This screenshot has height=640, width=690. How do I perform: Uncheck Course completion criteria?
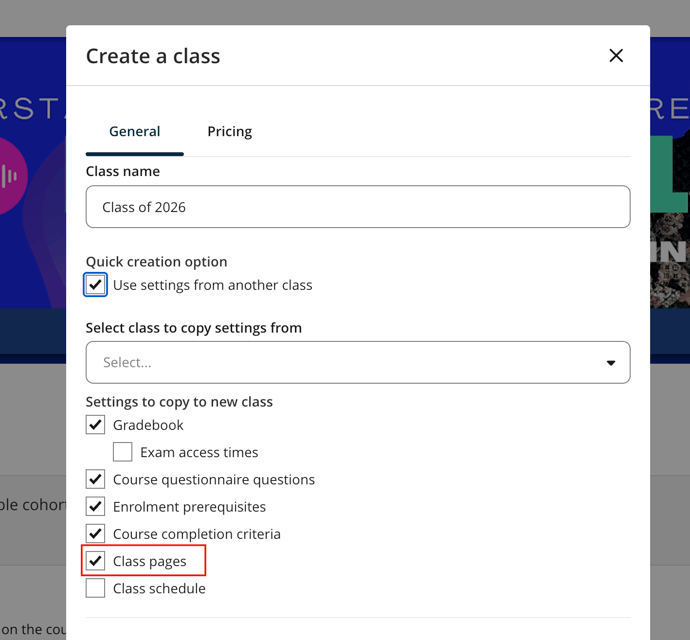[95, 534]
